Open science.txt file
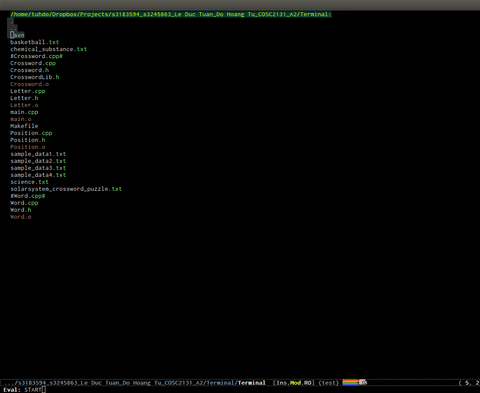The height and width of the screenshot is (393, 480). click(x=29, y=182)
